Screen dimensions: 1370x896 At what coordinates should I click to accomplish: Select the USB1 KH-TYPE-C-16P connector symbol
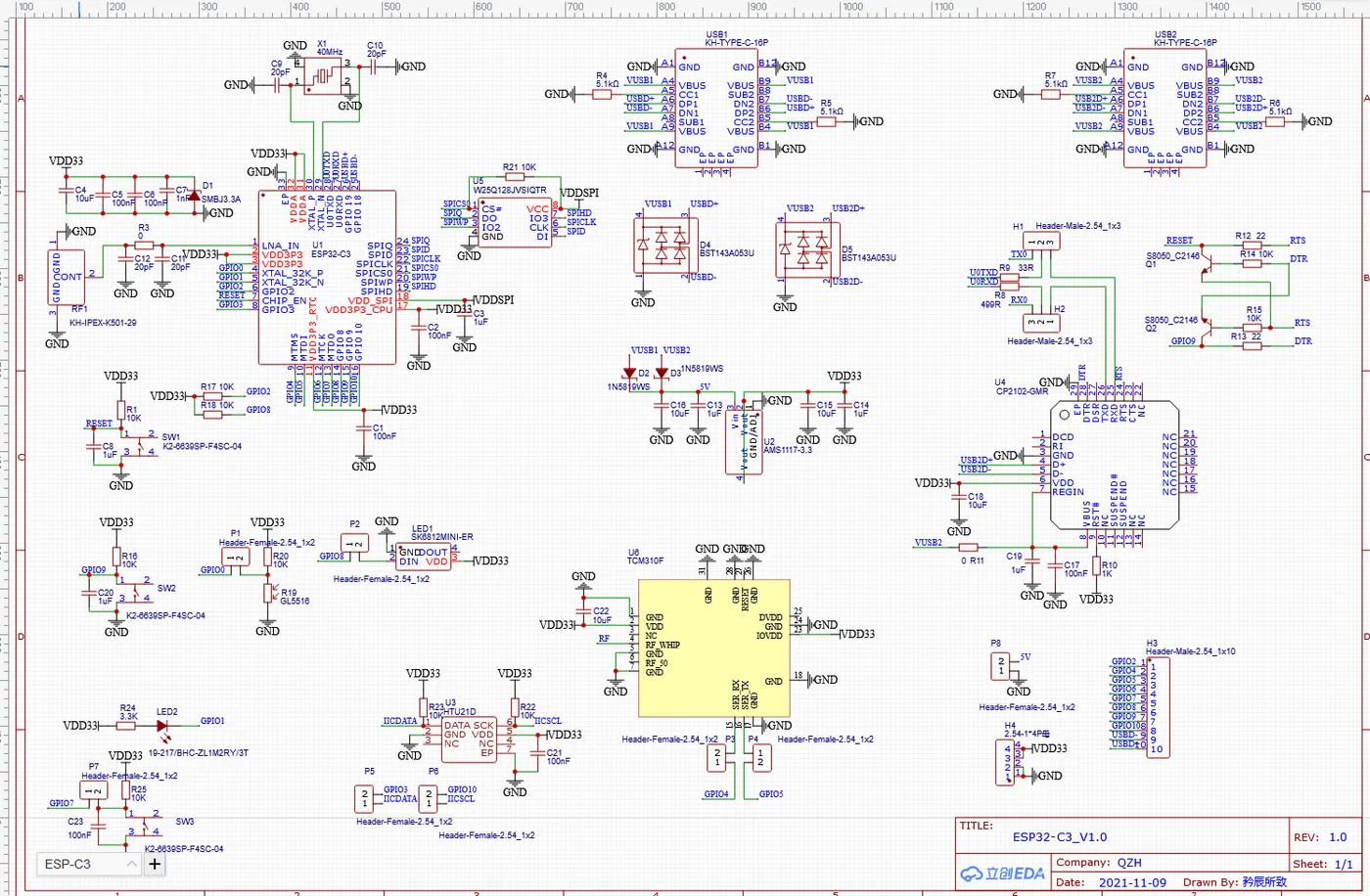(x=717, y=108)
